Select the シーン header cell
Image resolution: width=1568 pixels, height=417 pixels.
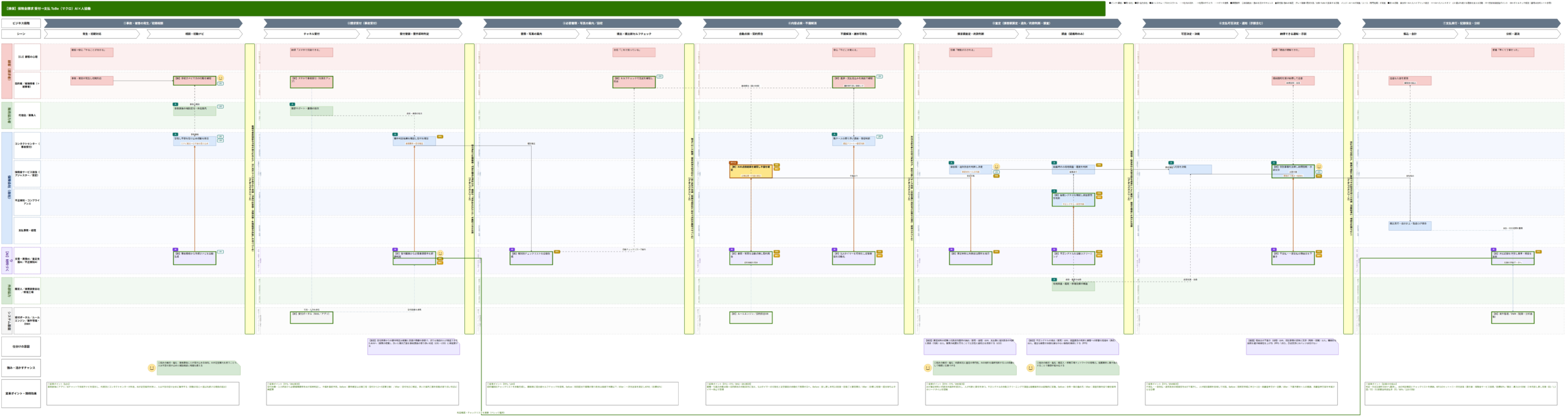[21, 34]
